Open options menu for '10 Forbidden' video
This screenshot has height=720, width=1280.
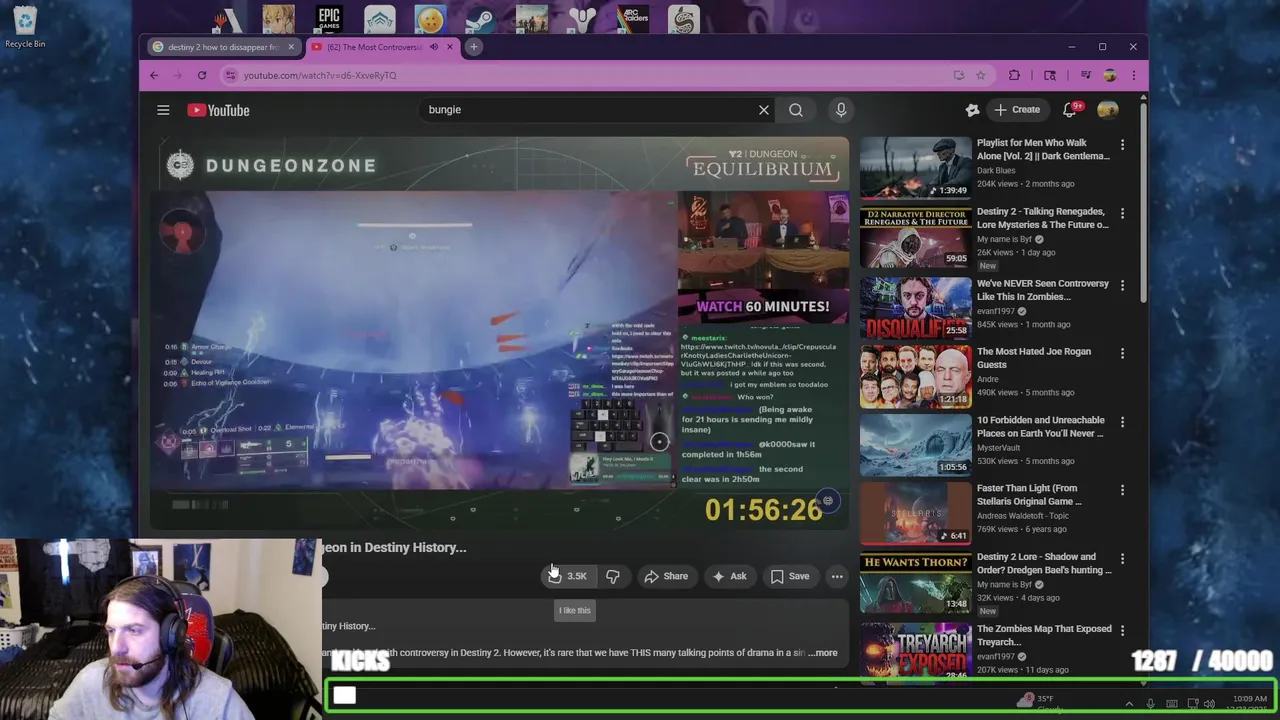[1122, 422]
